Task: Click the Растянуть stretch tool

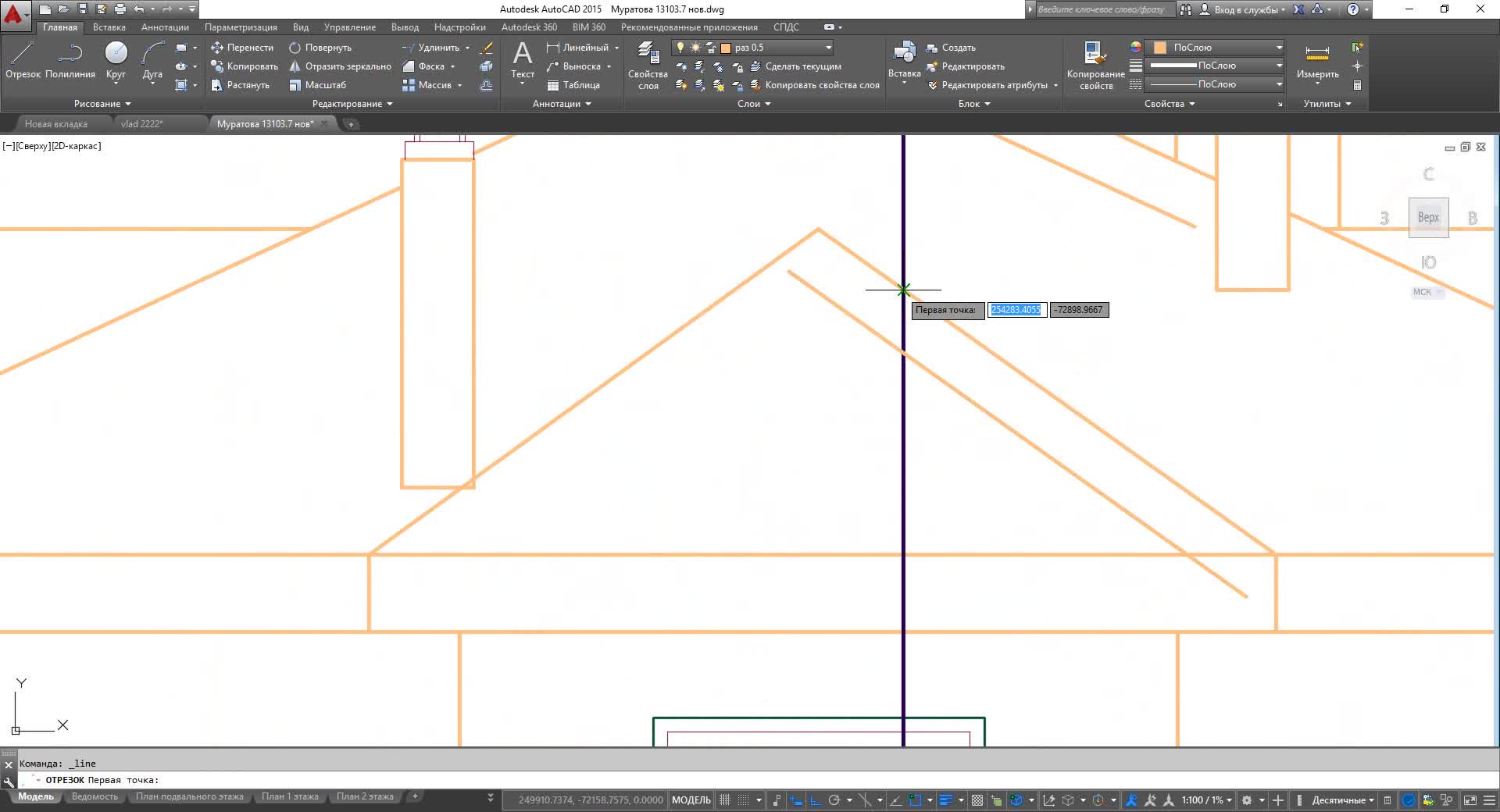Action: 241,85
